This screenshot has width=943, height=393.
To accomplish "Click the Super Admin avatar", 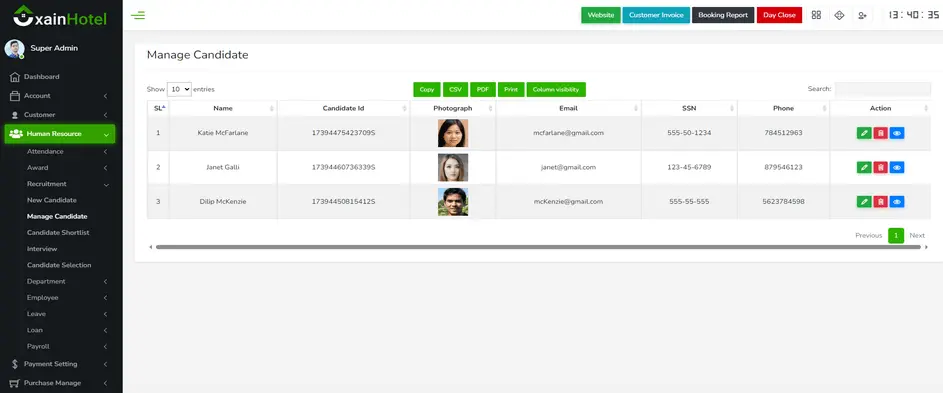I will (14, 49).
